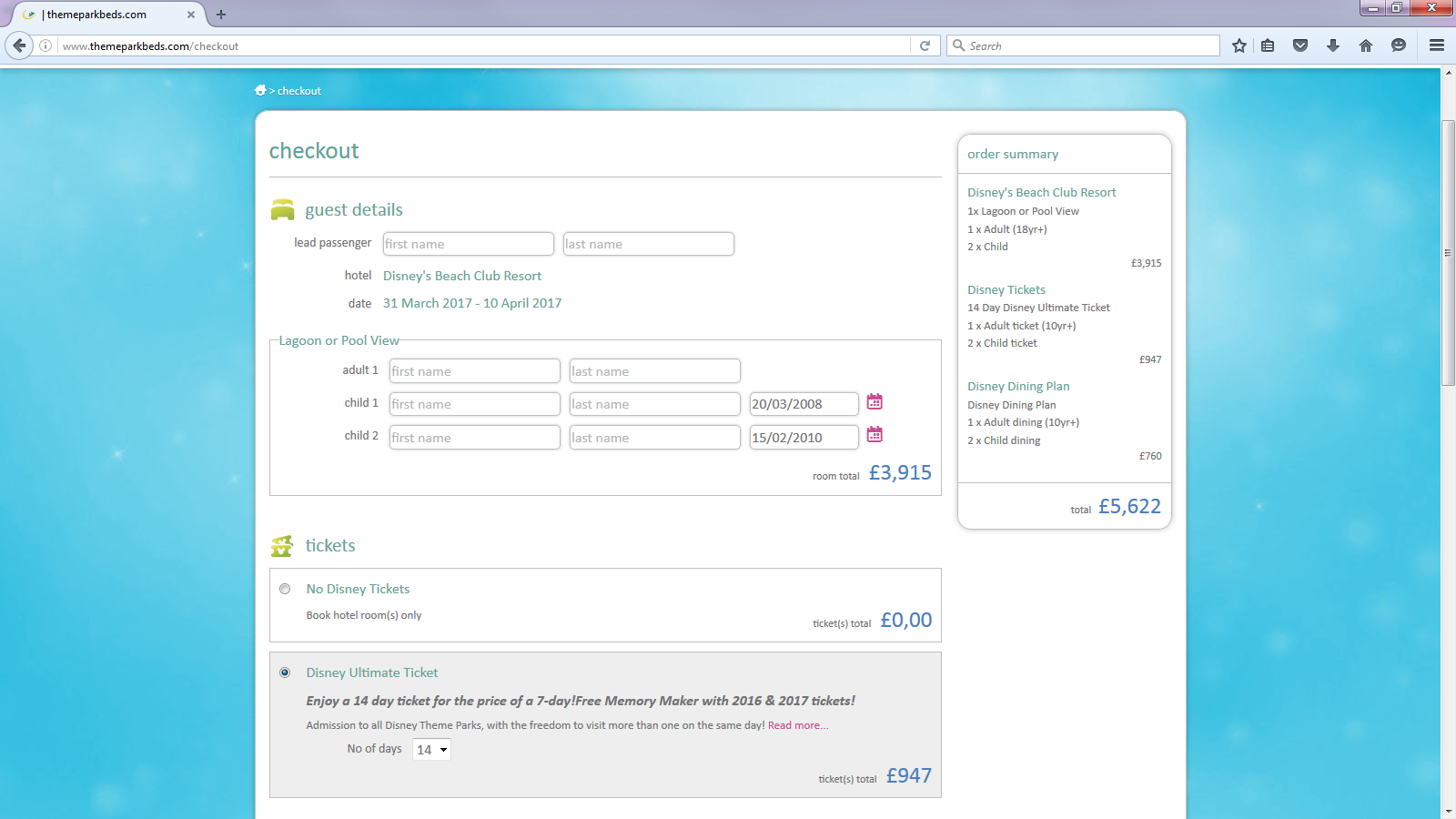Click the Read more link

[x=798, y=725]
